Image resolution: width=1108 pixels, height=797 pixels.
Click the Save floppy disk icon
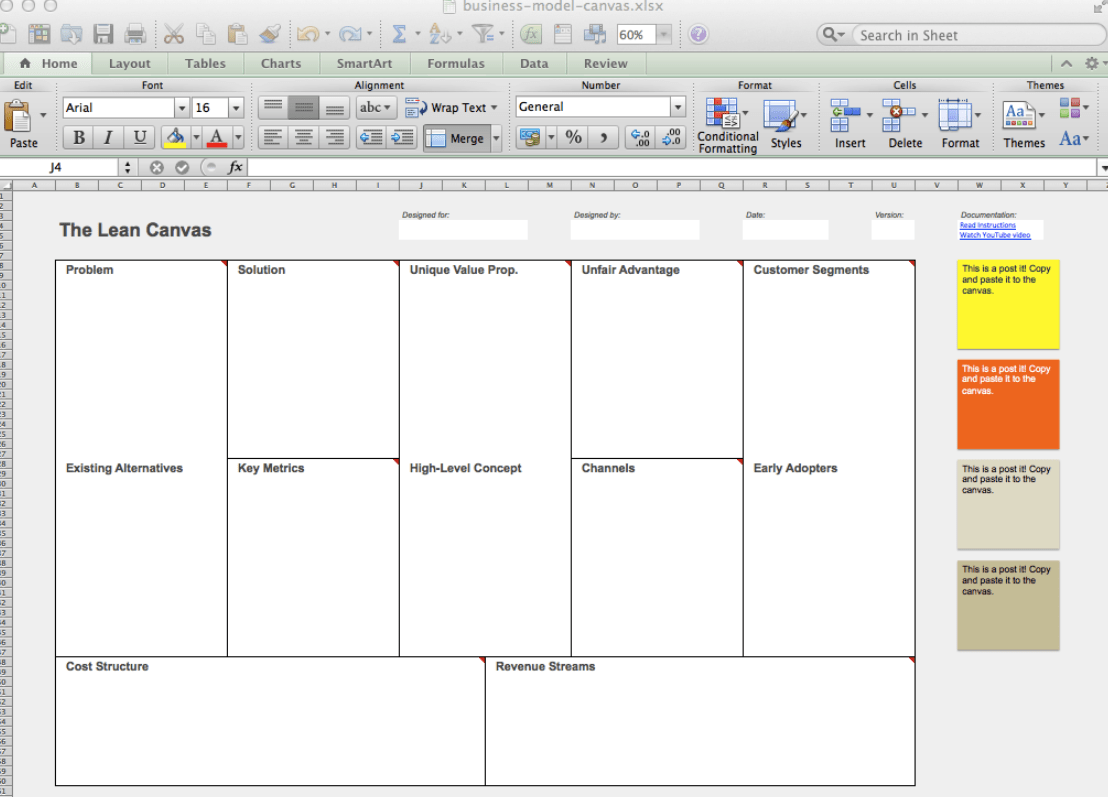tap(103, 35)
